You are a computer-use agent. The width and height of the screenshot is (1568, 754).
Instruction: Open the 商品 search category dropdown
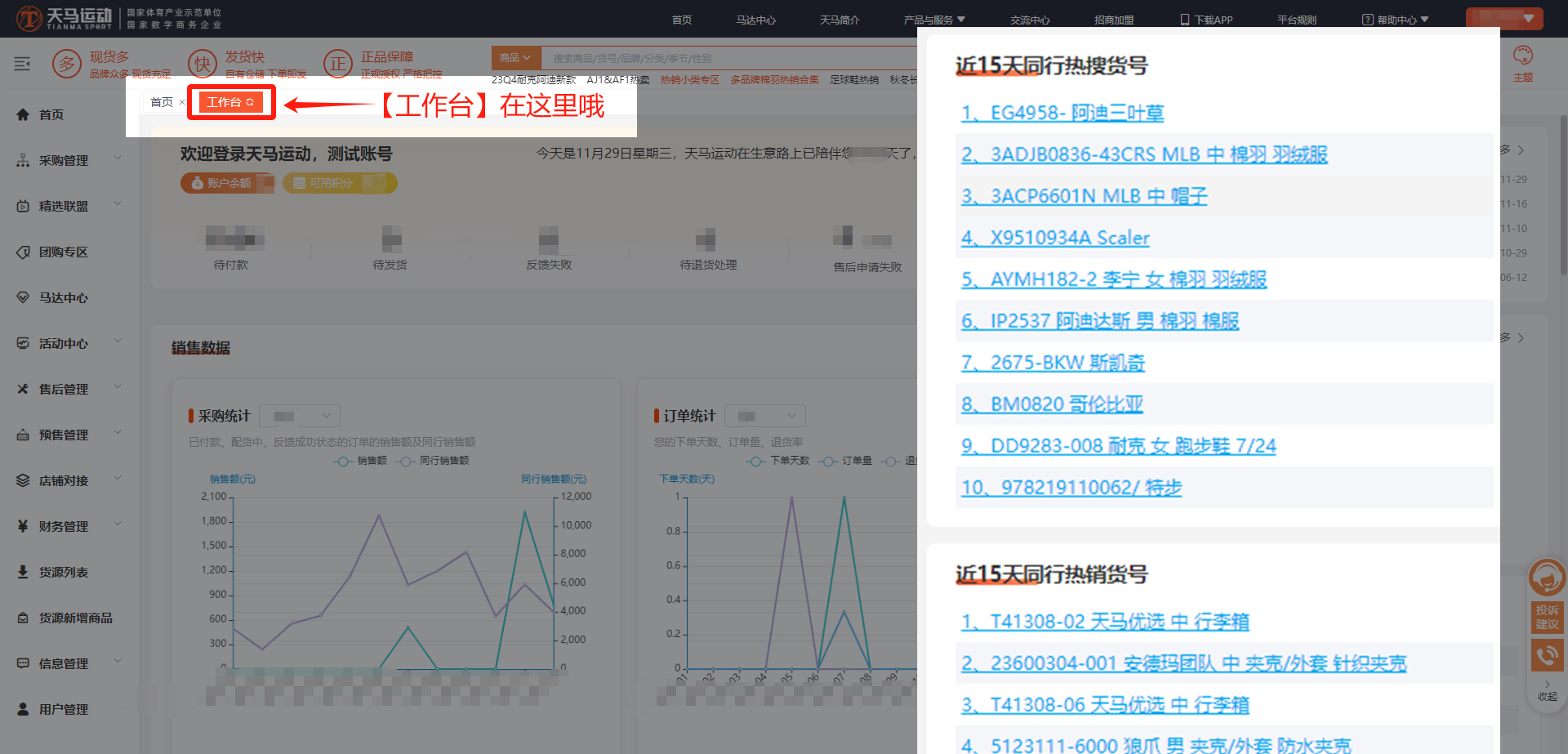pos(515,58)
